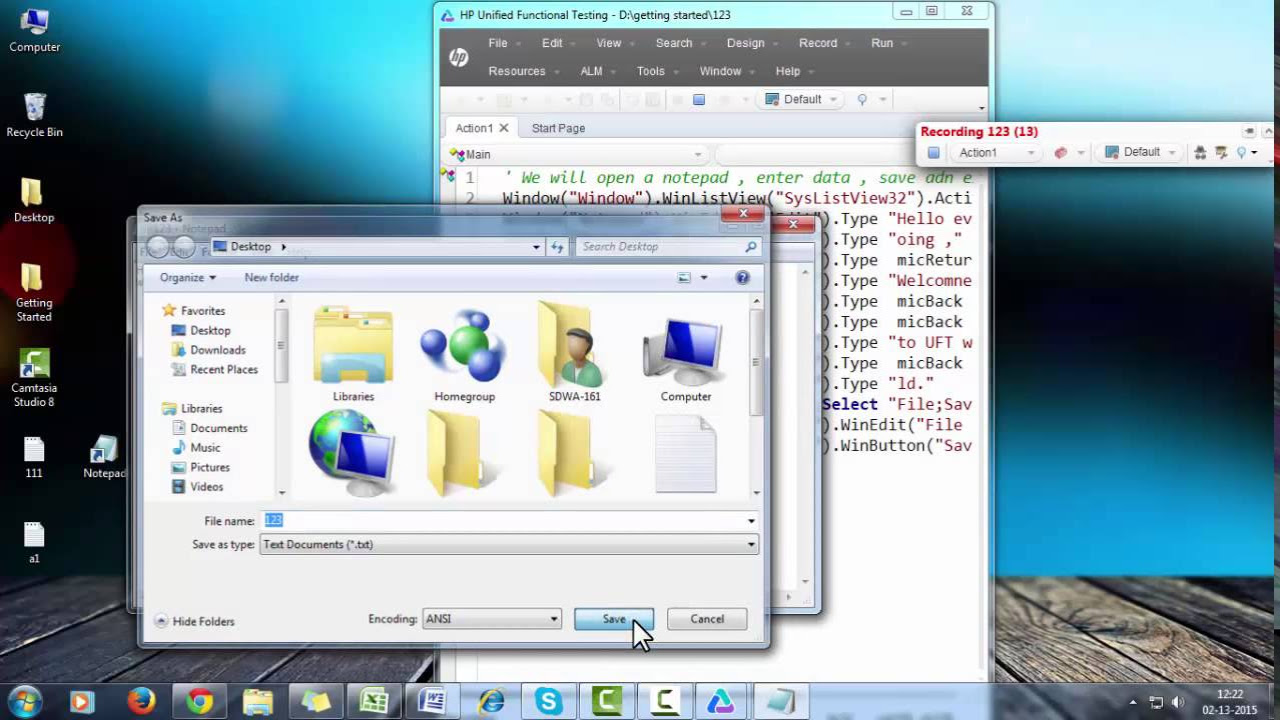This screenshot has width=1280, height=720.
Task: Open the Design menu in UFT
Action: (745, 43)
